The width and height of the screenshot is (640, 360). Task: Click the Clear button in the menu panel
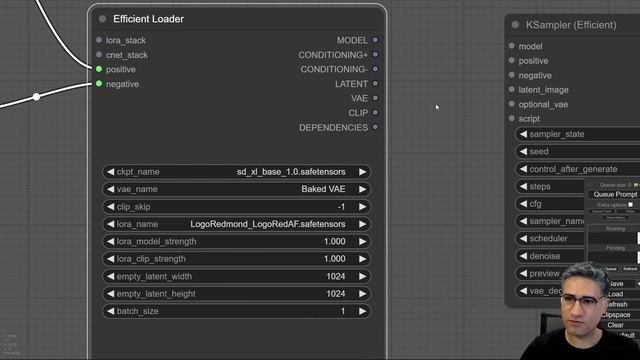click(616, 325)
